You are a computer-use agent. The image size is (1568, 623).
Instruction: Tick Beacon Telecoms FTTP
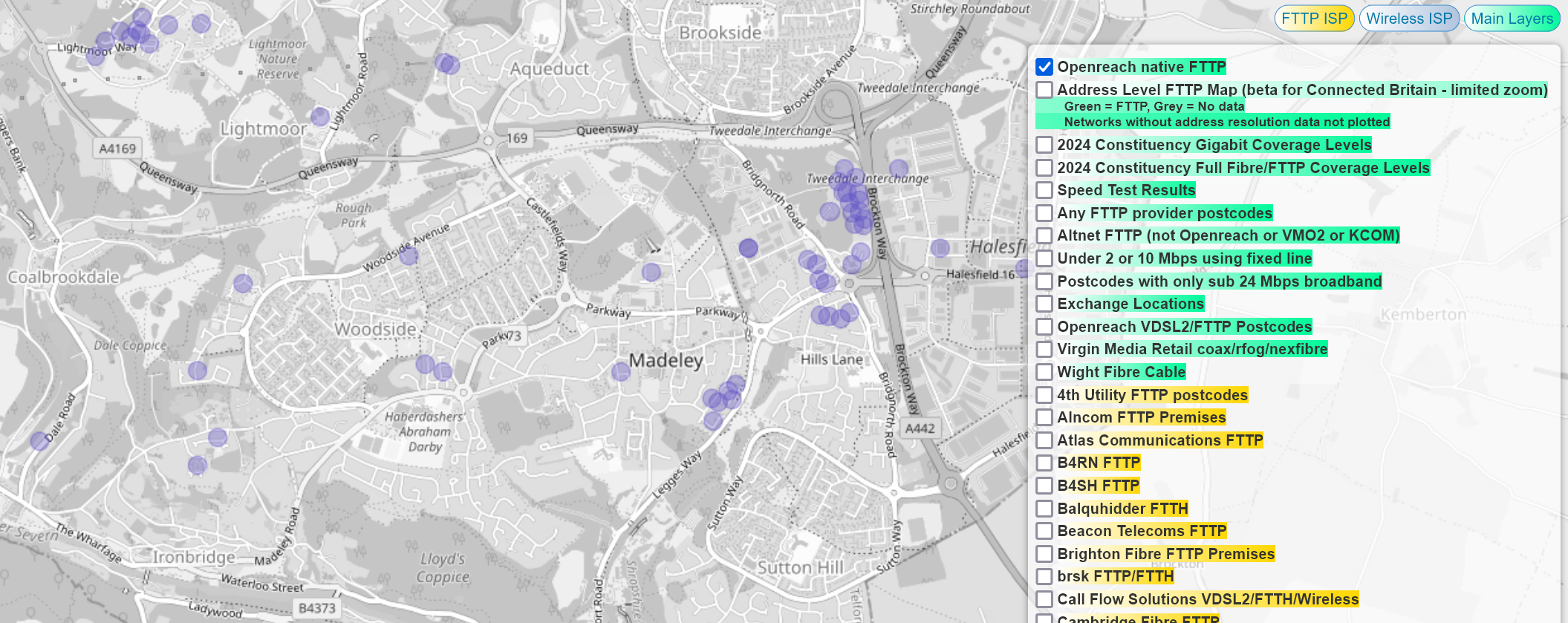point(1044,531)
